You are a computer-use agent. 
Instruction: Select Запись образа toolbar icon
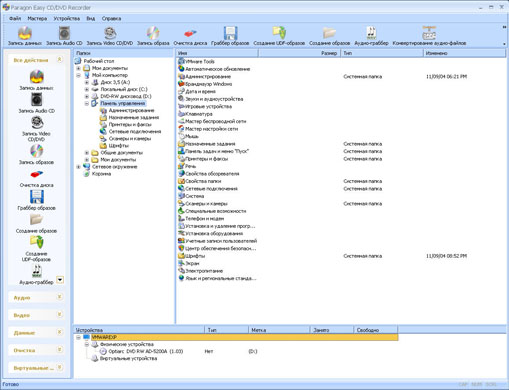(153, 36)
